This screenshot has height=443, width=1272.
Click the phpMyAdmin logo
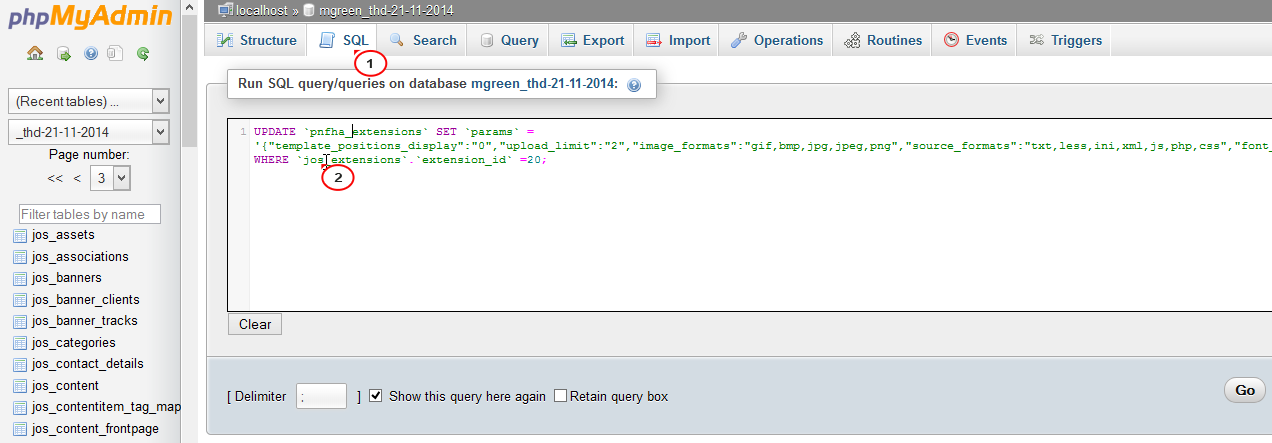coord(90,18)
